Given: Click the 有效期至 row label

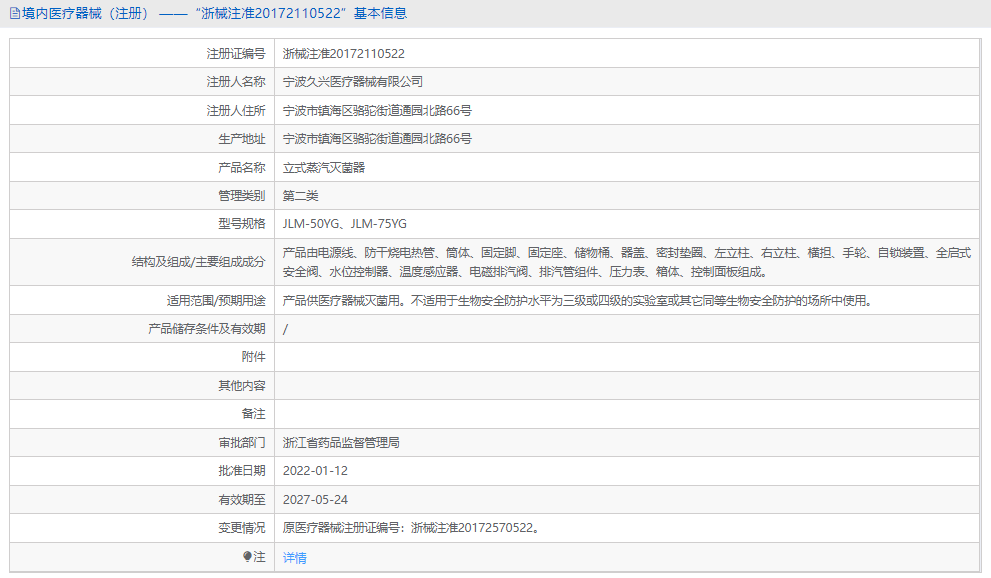Looking at the screenshot, I should [x=241, y=500].
